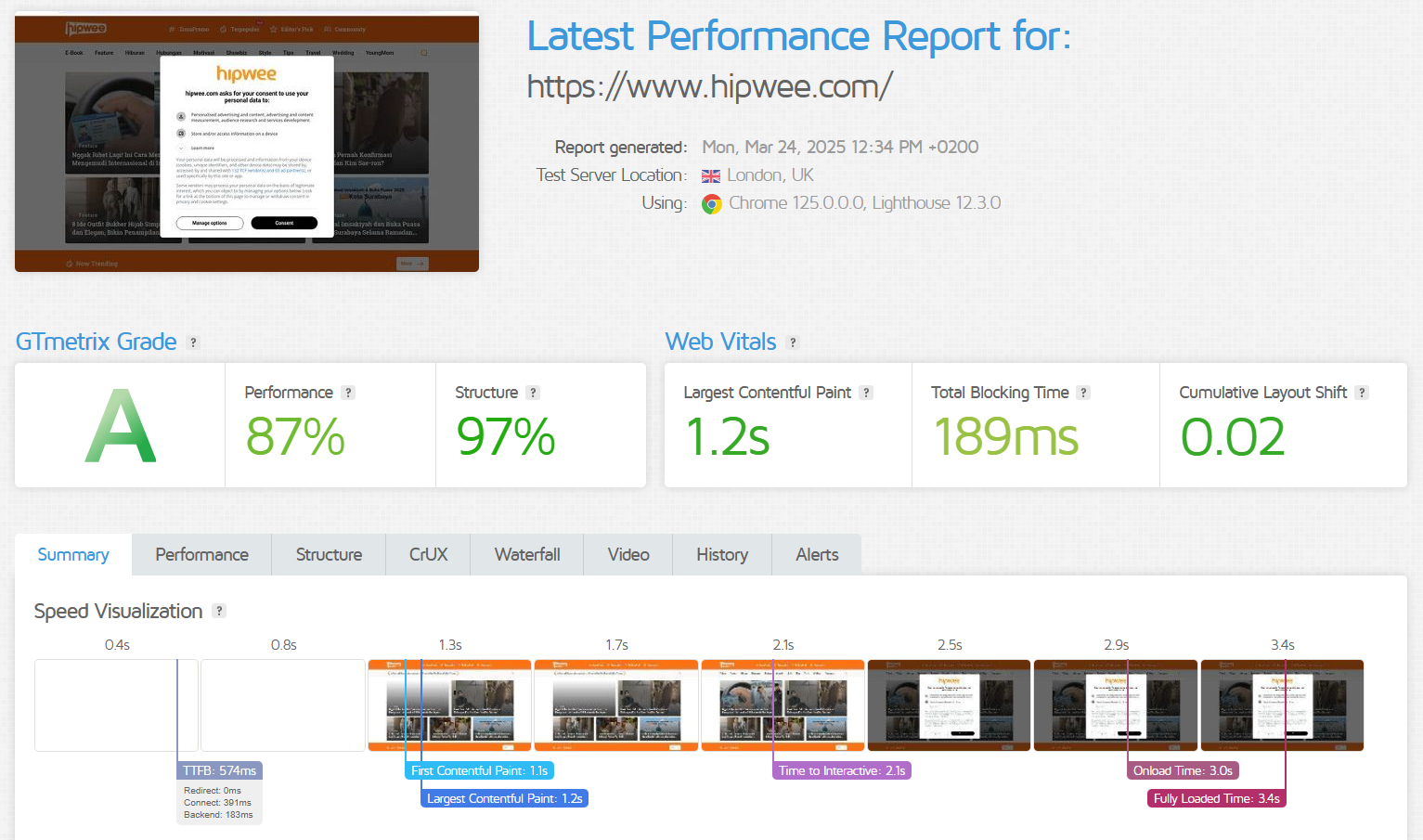Click Fully Loaded Time 3.4s marker
This screenshot has width=1423, height=840.
pos(1216,798)
